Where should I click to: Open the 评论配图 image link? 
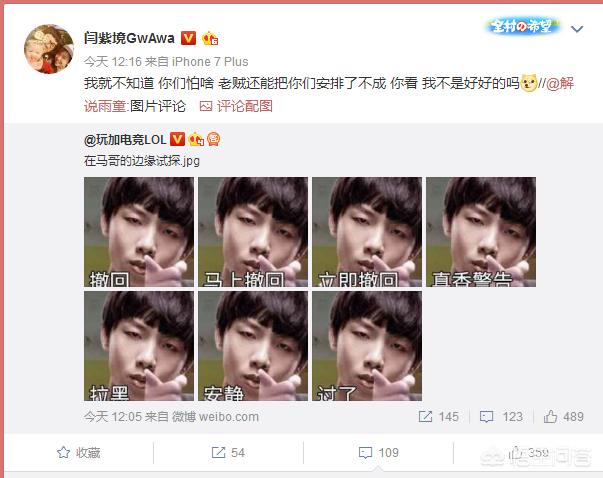(x=236, y=106)
